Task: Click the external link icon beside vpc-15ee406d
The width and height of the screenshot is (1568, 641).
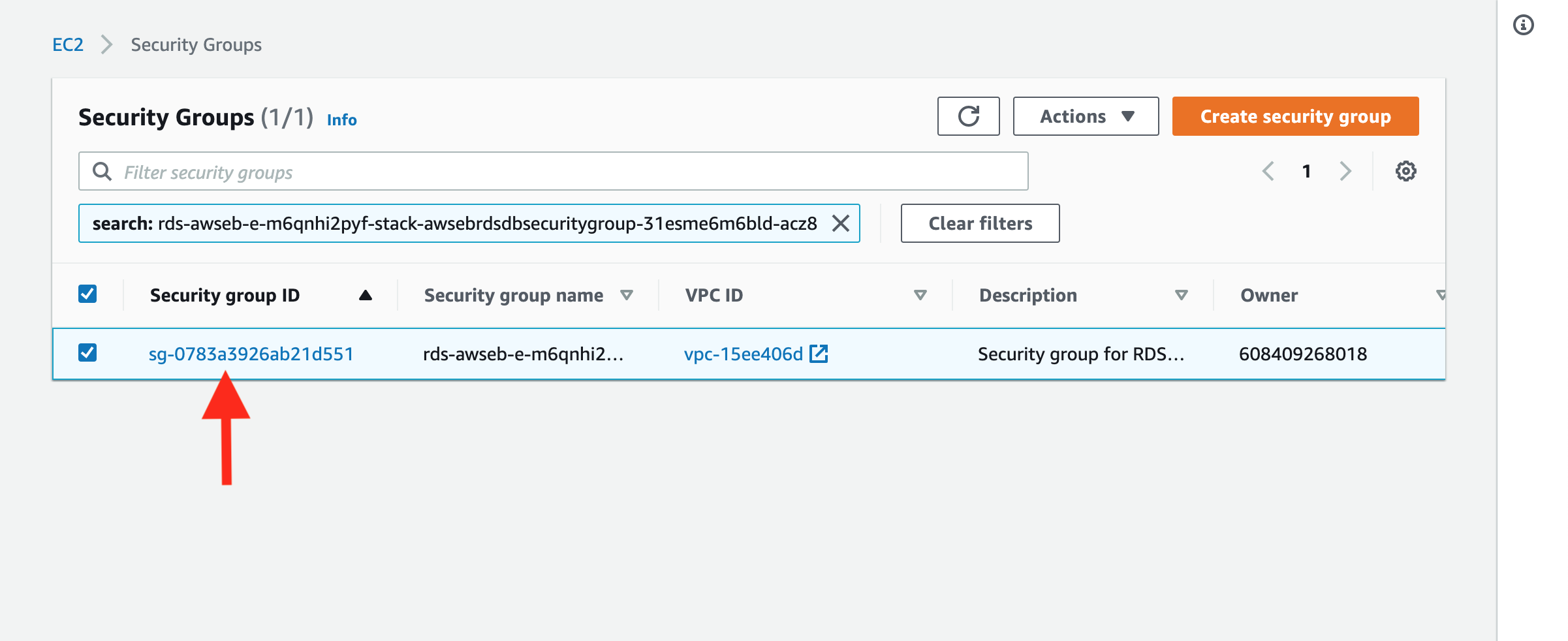Action: 819,354
